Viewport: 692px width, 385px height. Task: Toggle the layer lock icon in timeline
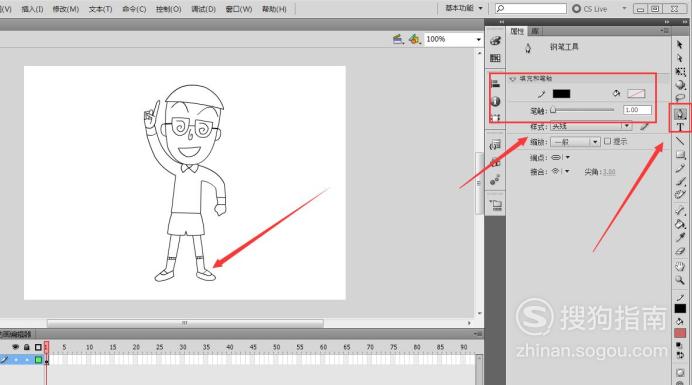click(27, 347)
